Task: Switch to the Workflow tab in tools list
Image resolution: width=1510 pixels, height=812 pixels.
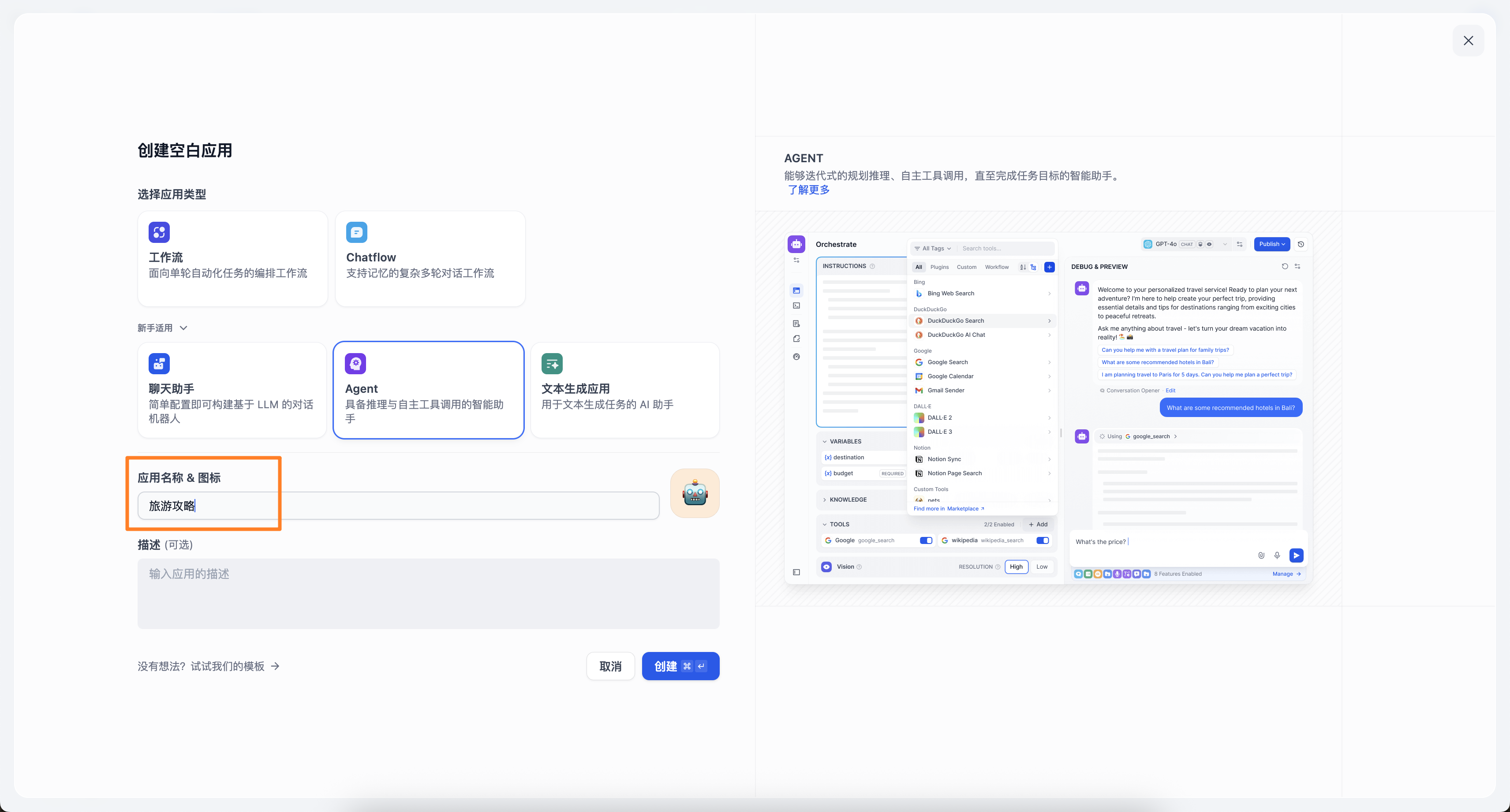Action: (x=997, y=267)
